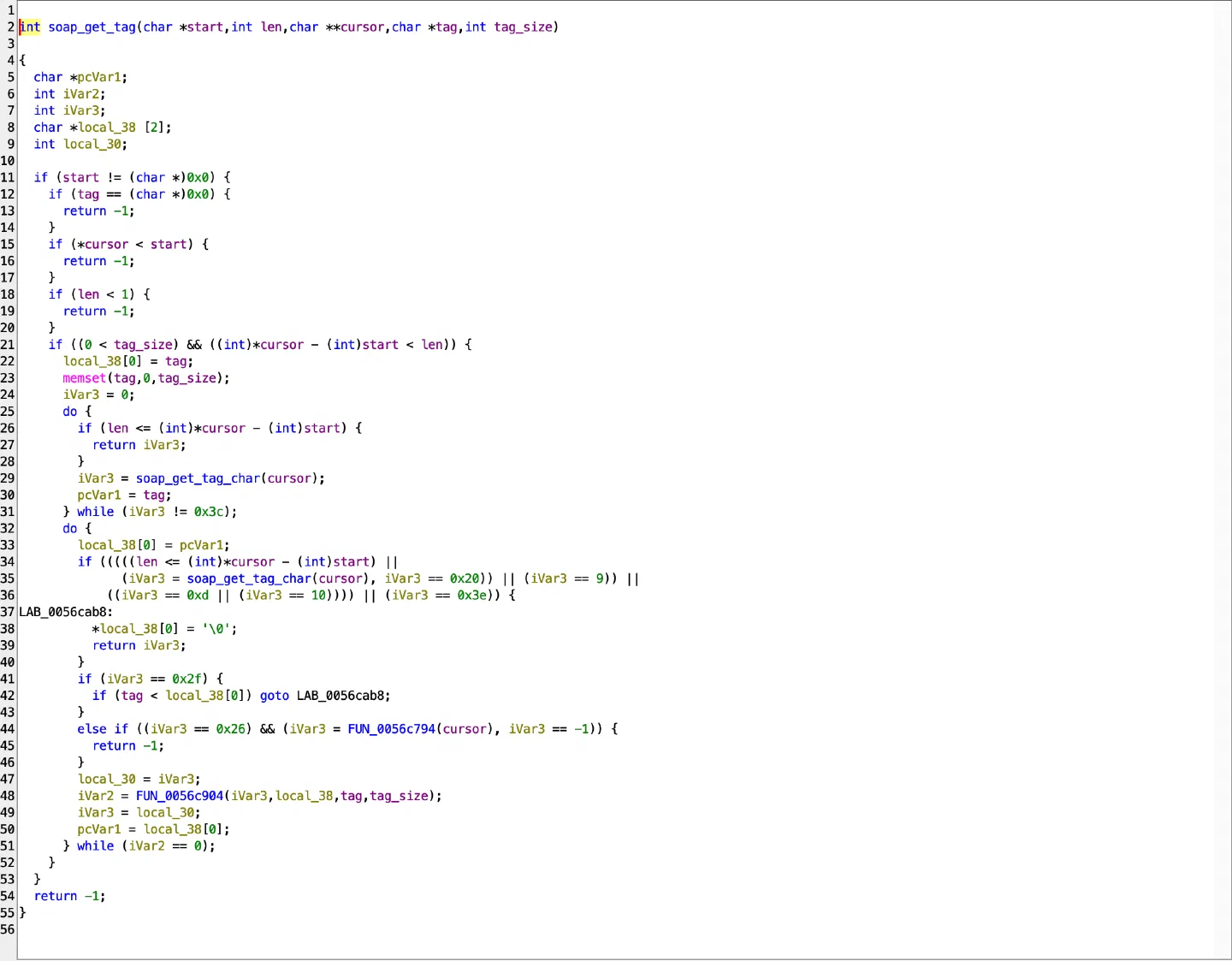The width and height of the screenshot is (1232, 961).
Task: Click the while keyword on line 51
Action: (96, 846)
